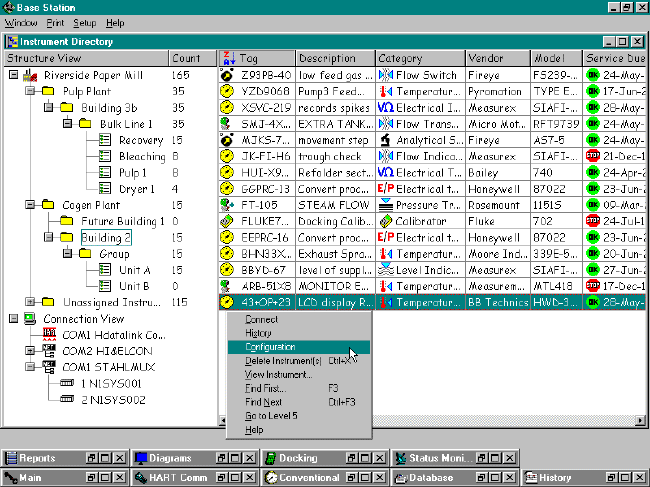This screenshot has width=650, height=487.
Task: Click the E/P icon in GGPRC-13 row
Action: (386, 188)
